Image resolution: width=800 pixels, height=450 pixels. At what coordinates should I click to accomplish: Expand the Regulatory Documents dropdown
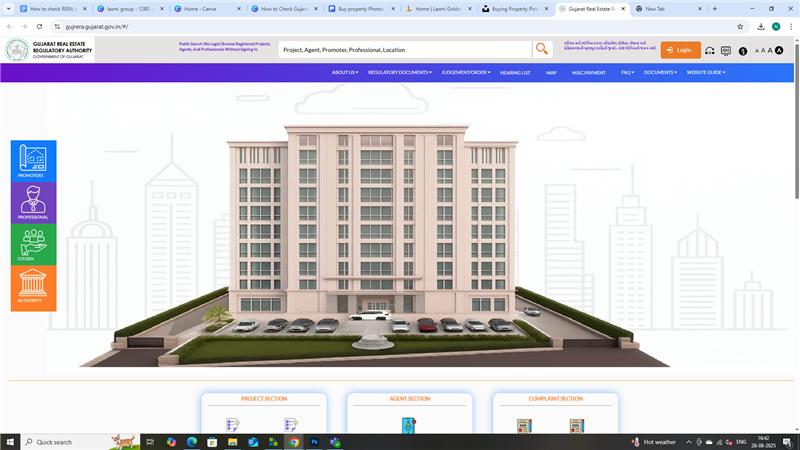(x=400, y=72)
